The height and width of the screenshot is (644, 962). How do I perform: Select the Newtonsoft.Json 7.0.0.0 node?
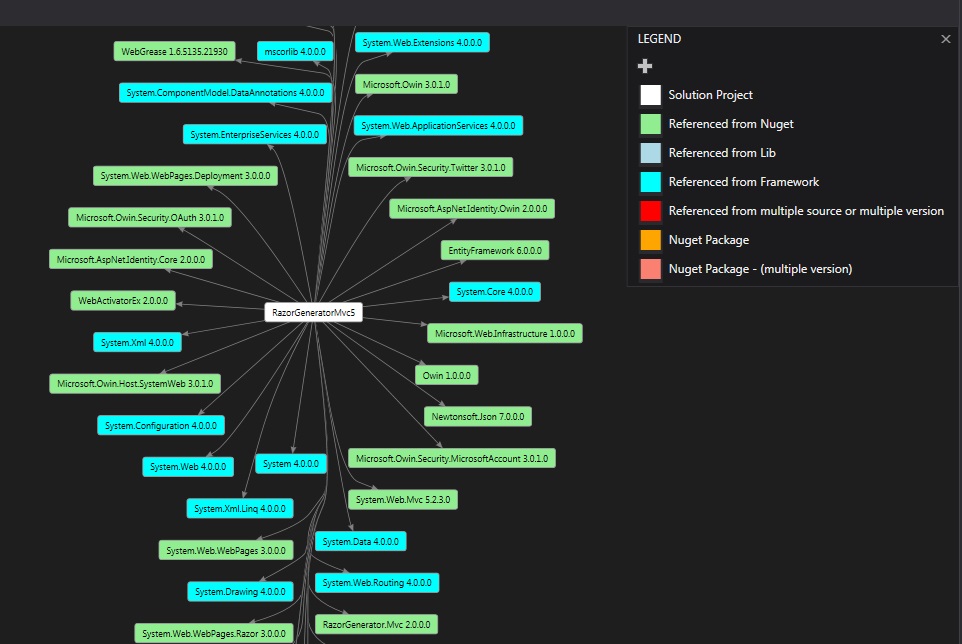478,416
